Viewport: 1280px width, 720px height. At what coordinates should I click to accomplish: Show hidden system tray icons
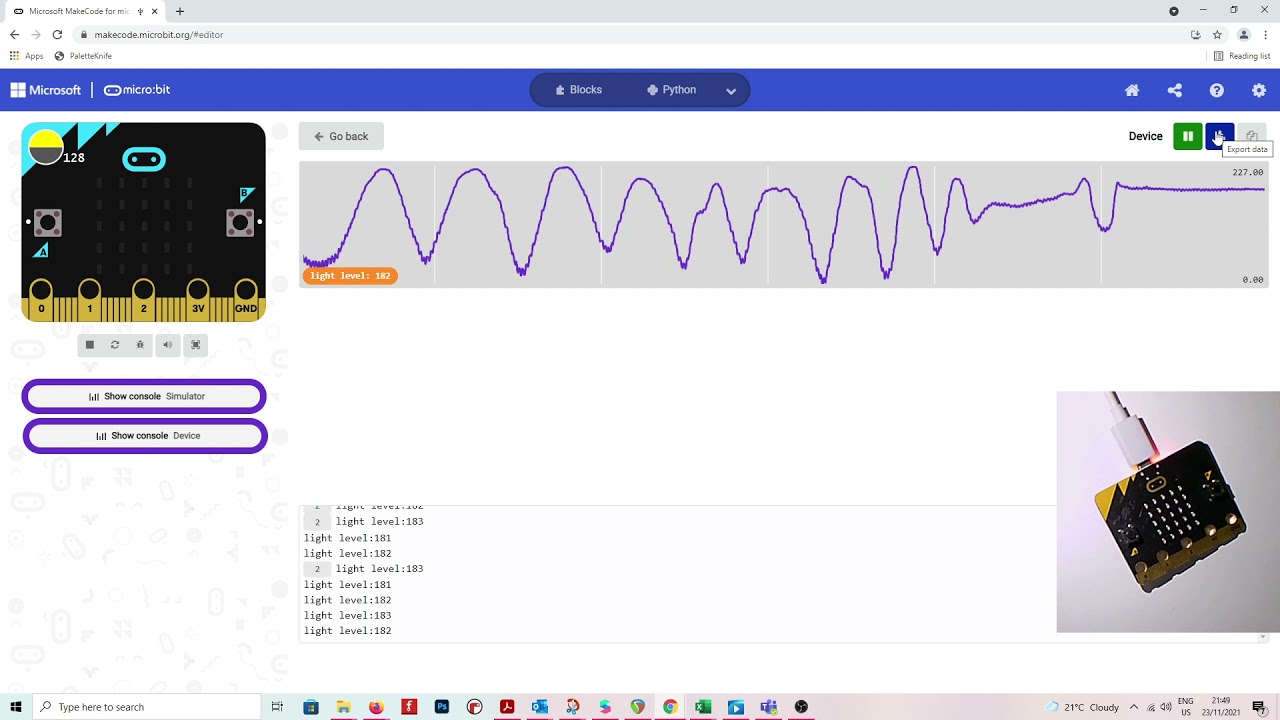(x=1133, y=707)
